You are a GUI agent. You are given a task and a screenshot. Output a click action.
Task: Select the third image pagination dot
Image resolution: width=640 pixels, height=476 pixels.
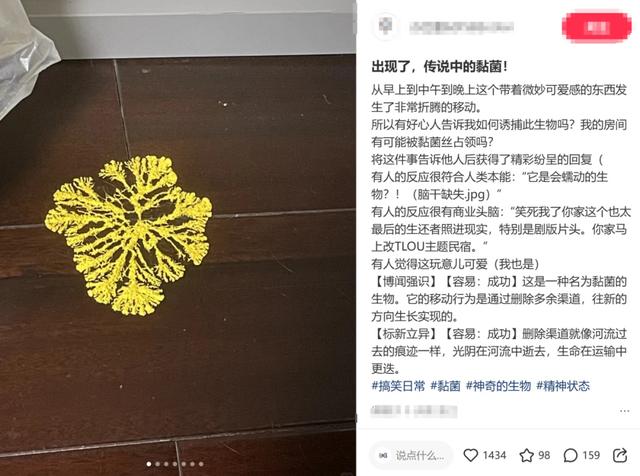click(166, 464)
